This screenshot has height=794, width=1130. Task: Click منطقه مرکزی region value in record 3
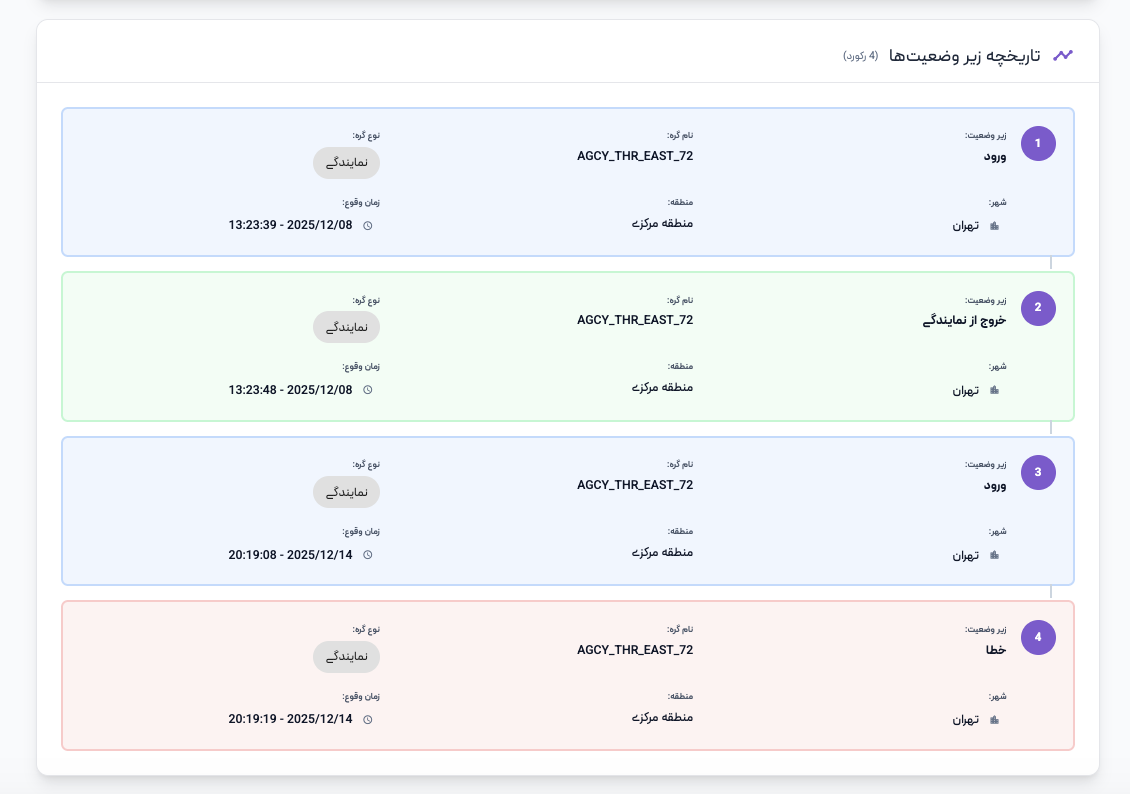pyautogui.click(x=662, y=552)
